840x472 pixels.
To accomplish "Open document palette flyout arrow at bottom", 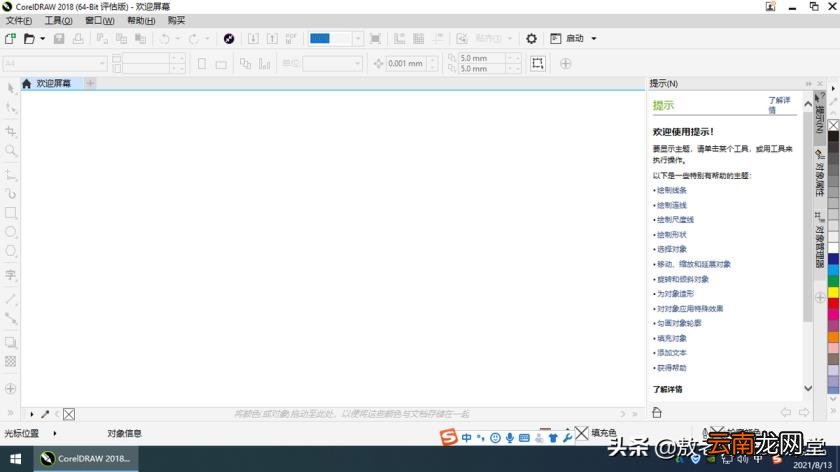I will 32,414.
